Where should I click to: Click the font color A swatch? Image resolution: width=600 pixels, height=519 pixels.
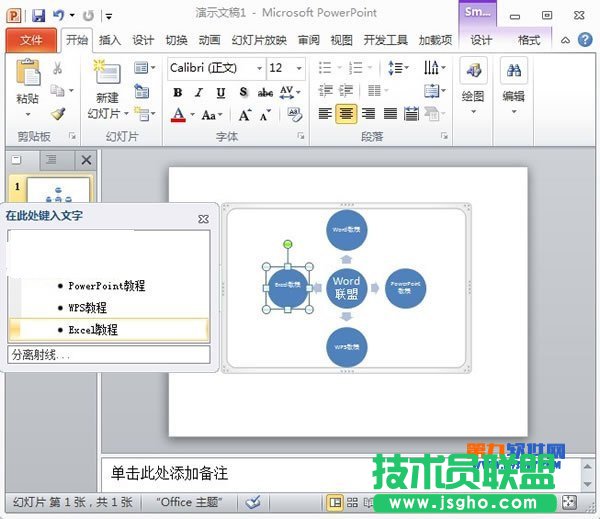point(179,114)
